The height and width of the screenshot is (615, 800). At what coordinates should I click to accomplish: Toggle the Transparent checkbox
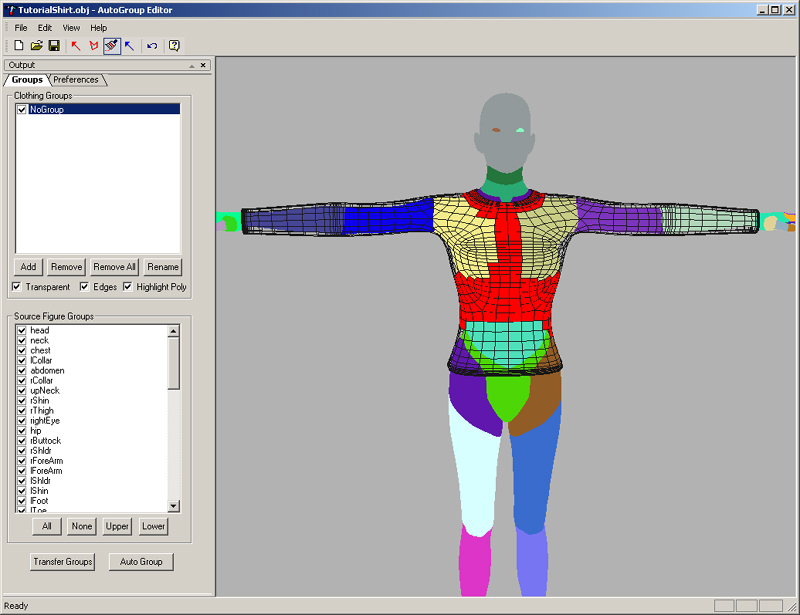(17, 286)
